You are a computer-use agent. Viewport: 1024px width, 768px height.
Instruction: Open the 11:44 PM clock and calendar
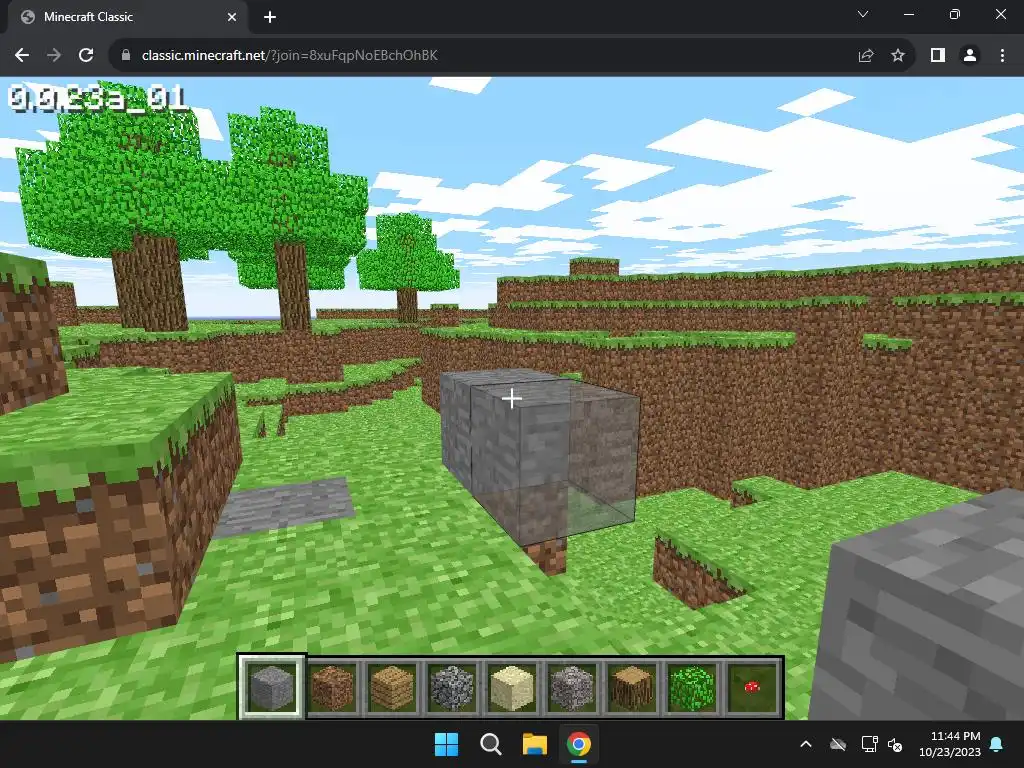(950, 744)
